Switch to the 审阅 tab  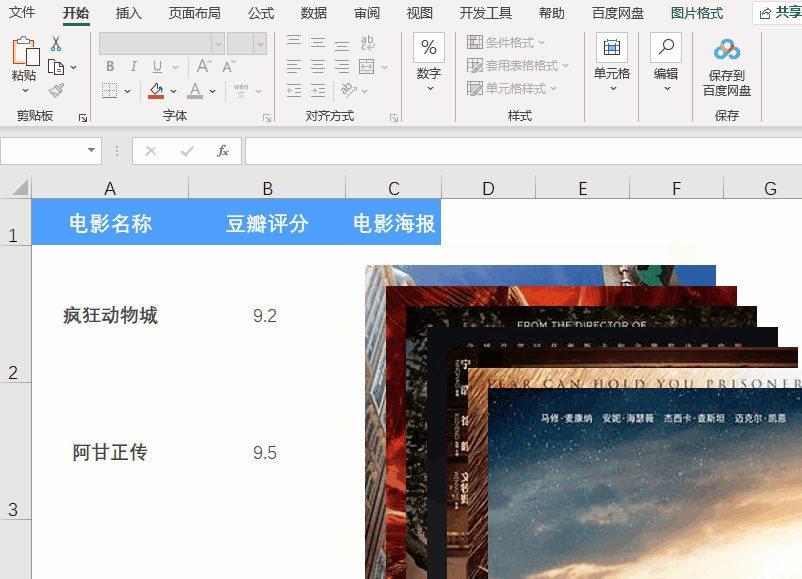tap(367, 13)
